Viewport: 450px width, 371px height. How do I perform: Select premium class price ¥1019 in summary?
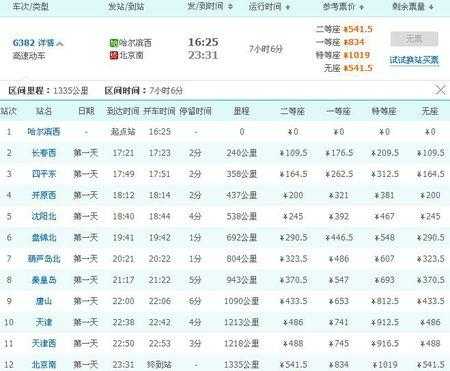(356, 55)
